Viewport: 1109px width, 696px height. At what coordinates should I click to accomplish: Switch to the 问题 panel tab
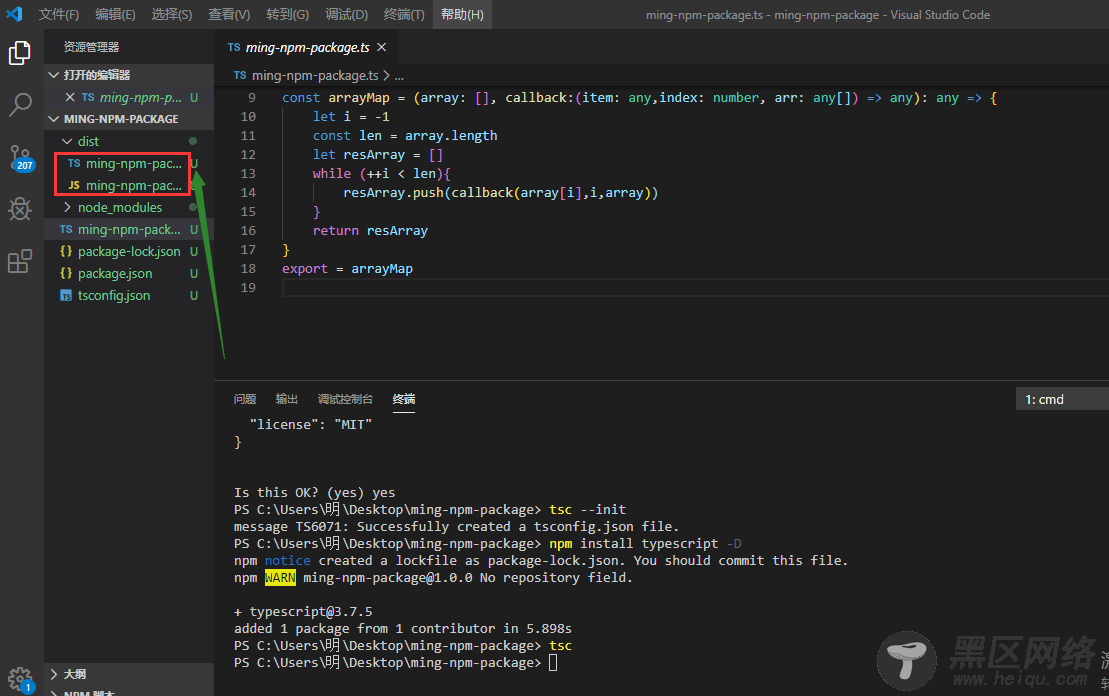[x=245, y=399]
